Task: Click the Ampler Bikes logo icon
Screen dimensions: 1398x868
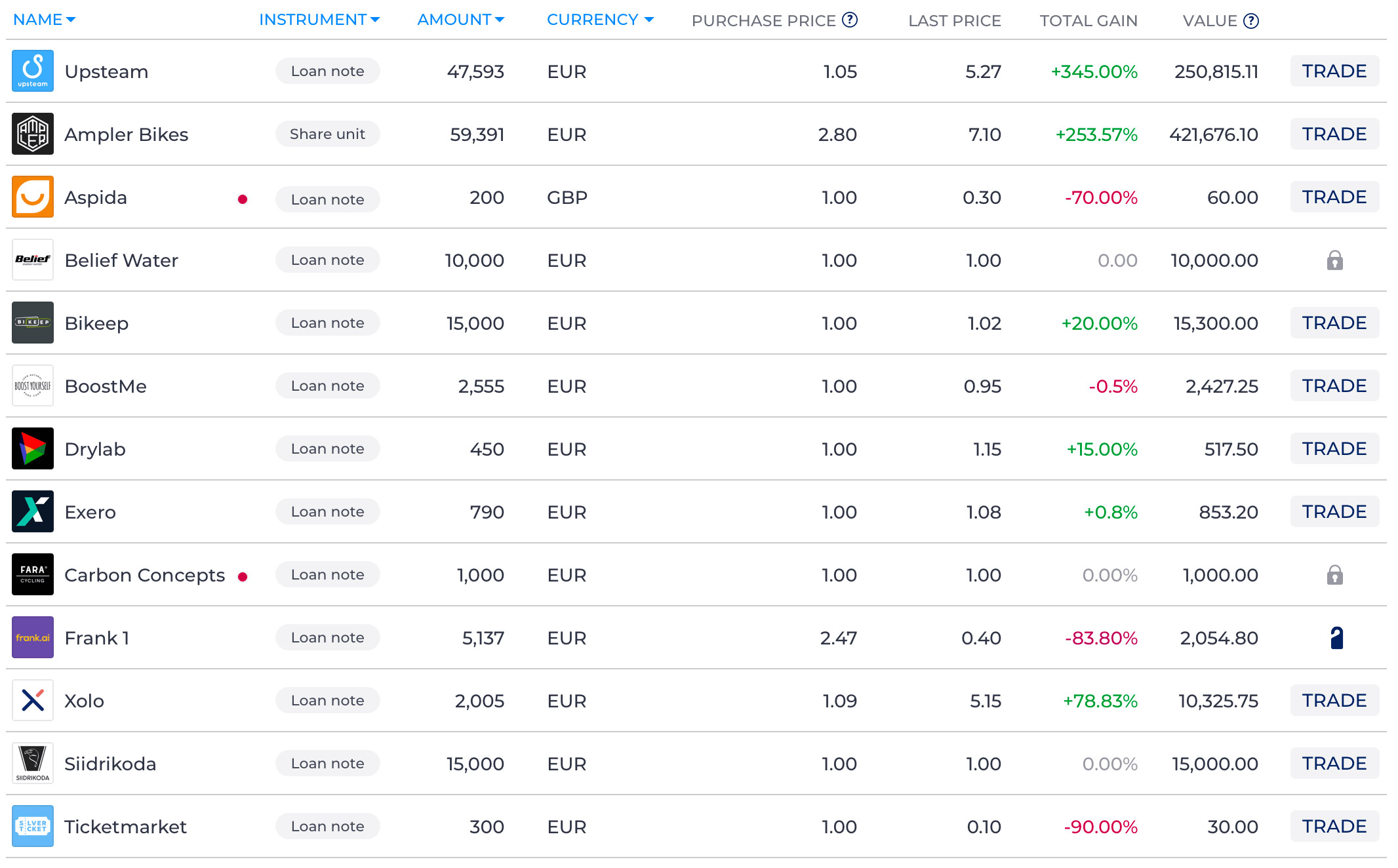Action: click(33, 134)
